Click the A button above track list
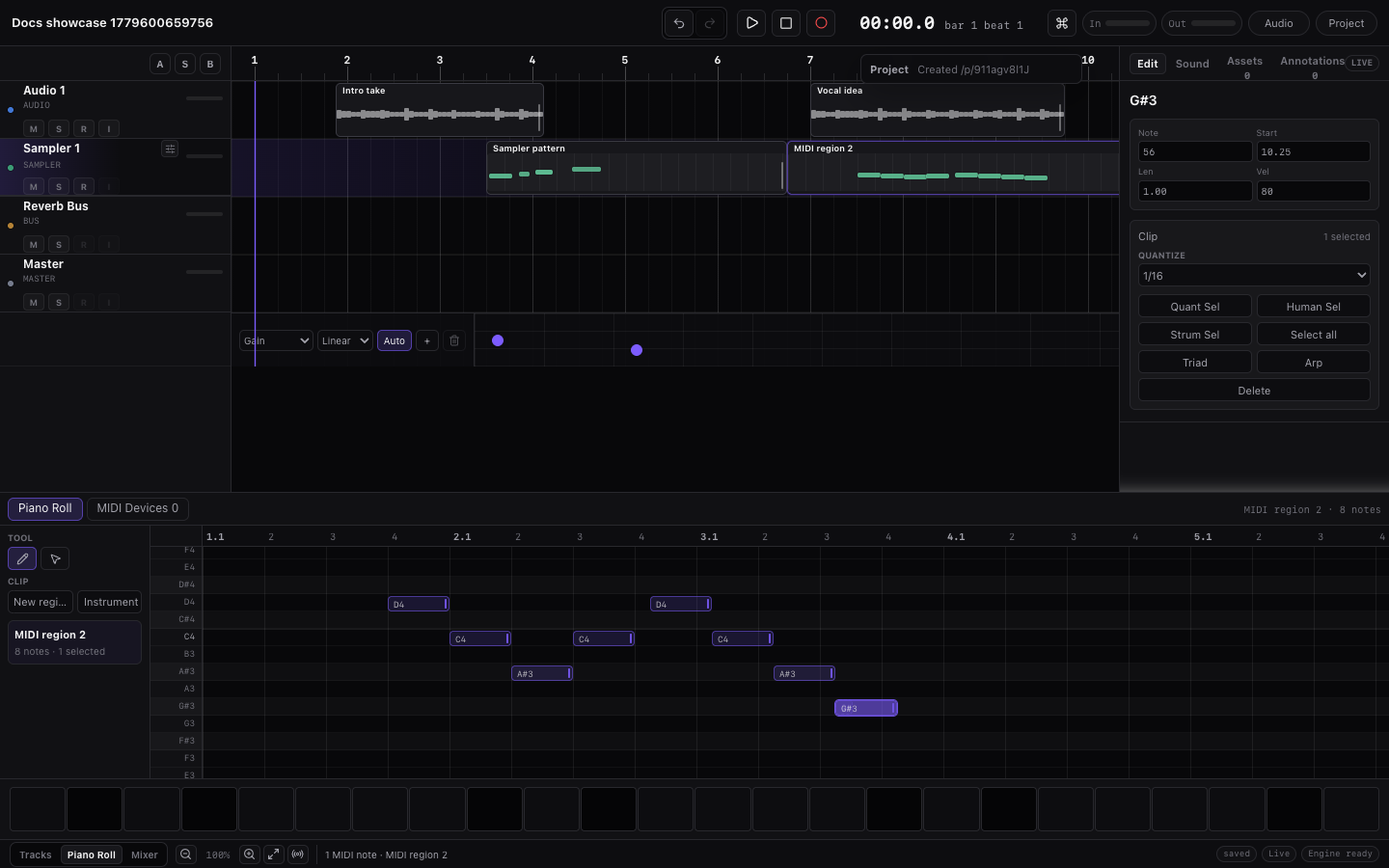 pos(160,64)
